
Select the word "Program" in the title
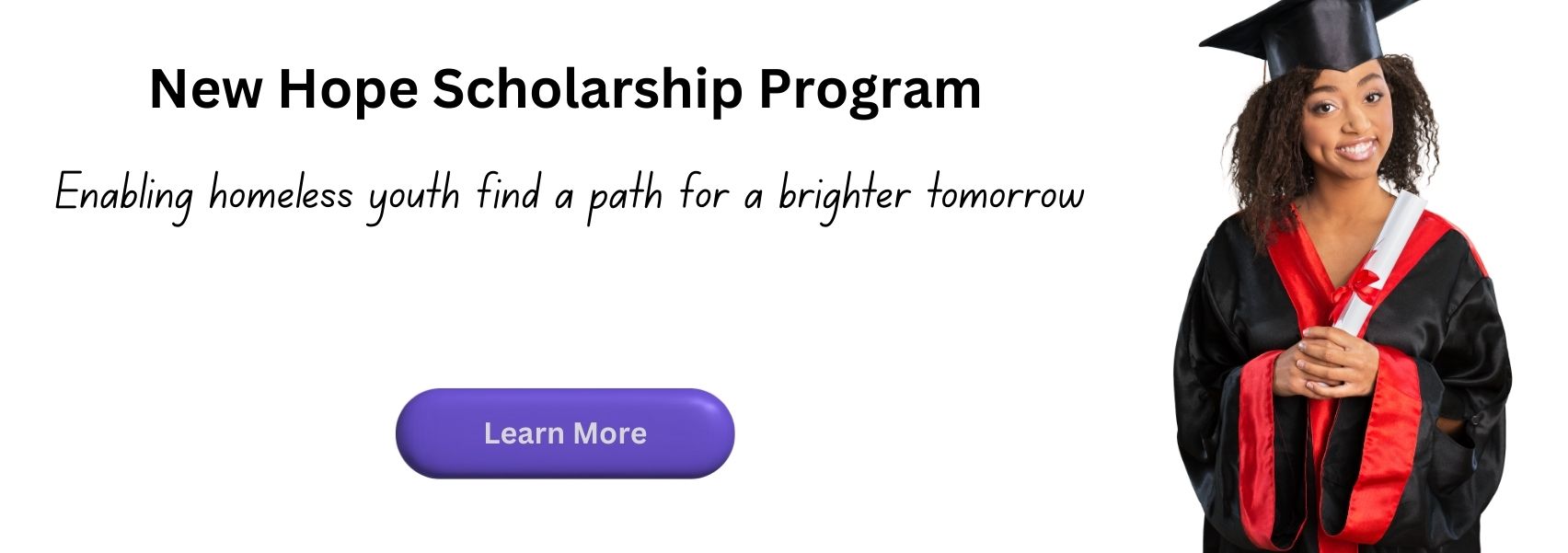[870, 91]
